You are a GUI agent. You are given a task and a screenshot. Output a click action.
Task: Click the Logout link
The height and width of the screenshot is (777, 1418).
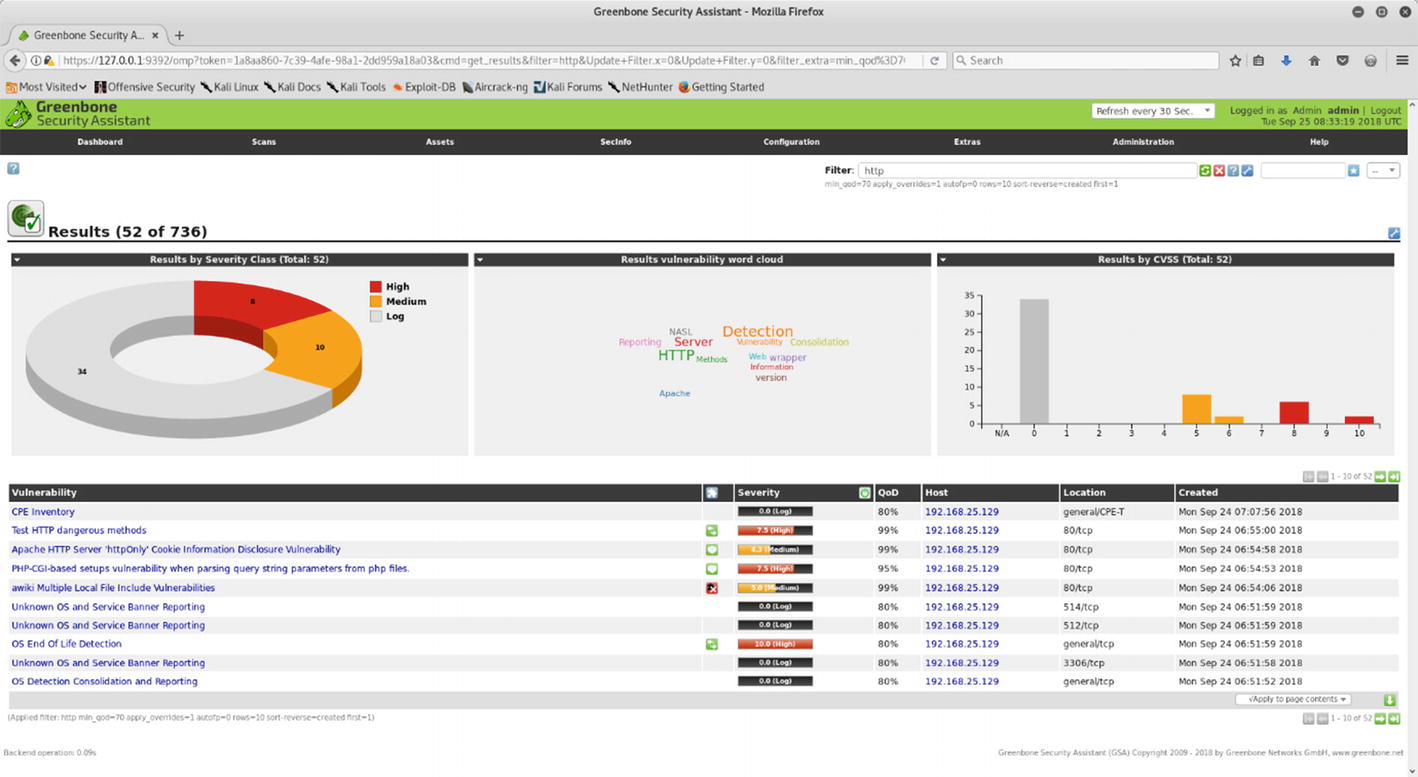(1385, 111)
